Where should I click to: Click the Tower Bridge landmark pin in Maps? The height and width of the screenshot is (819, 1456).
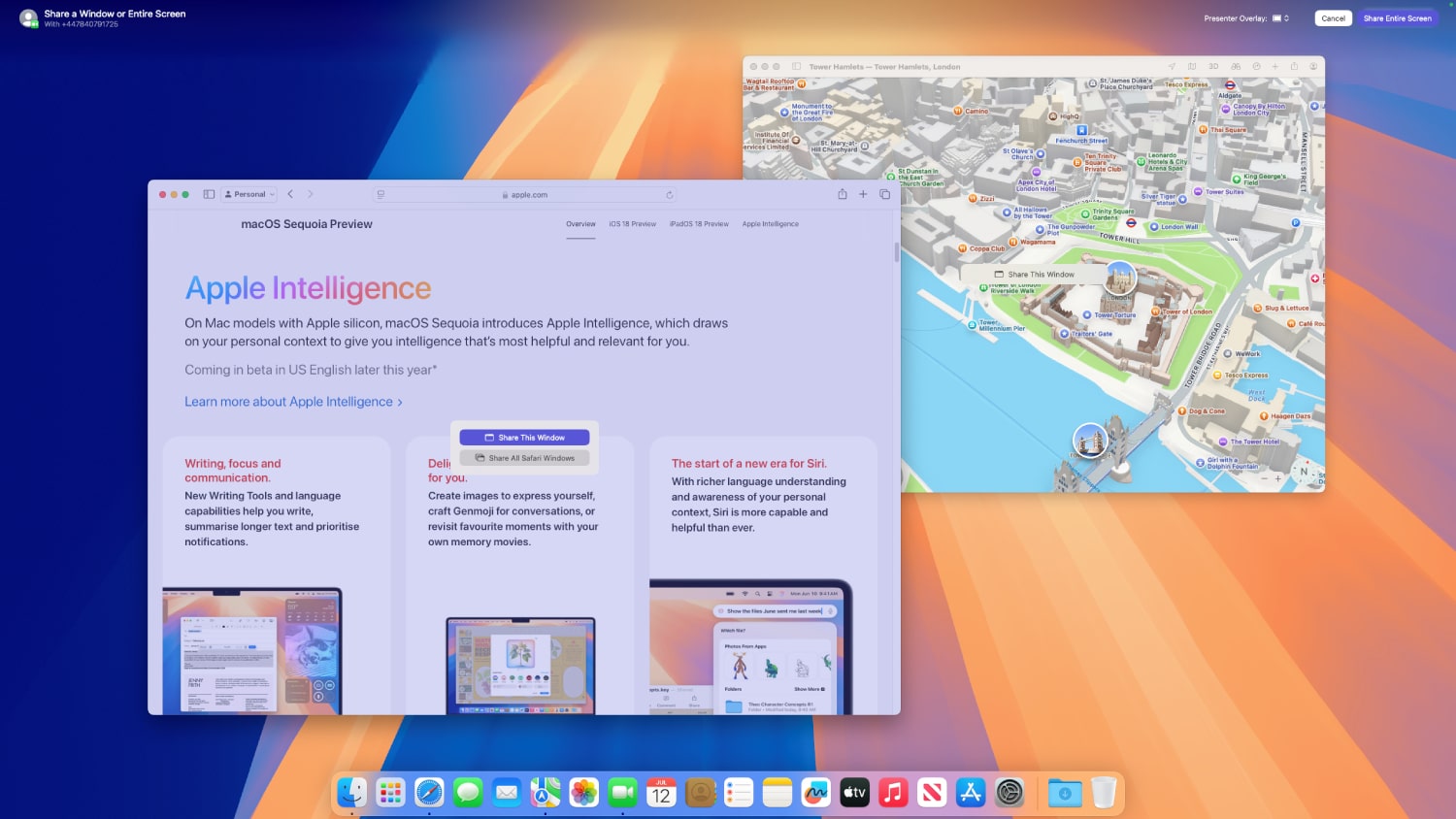click(1090, 441)
